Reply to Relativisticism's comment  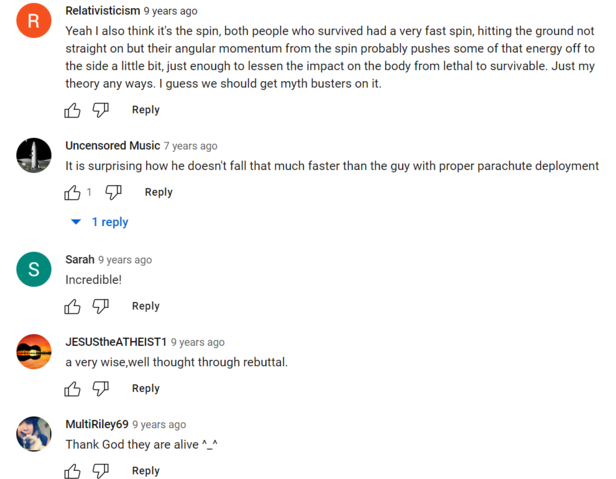(145, 110)
